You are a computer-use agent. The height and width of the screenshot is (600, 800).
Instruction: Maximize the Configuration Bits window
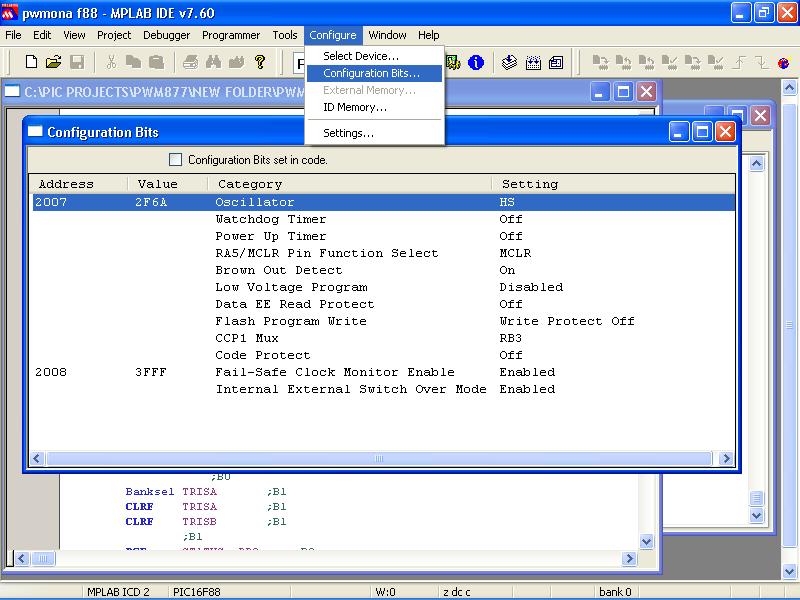pyautogui.click(x=702, y=132)
